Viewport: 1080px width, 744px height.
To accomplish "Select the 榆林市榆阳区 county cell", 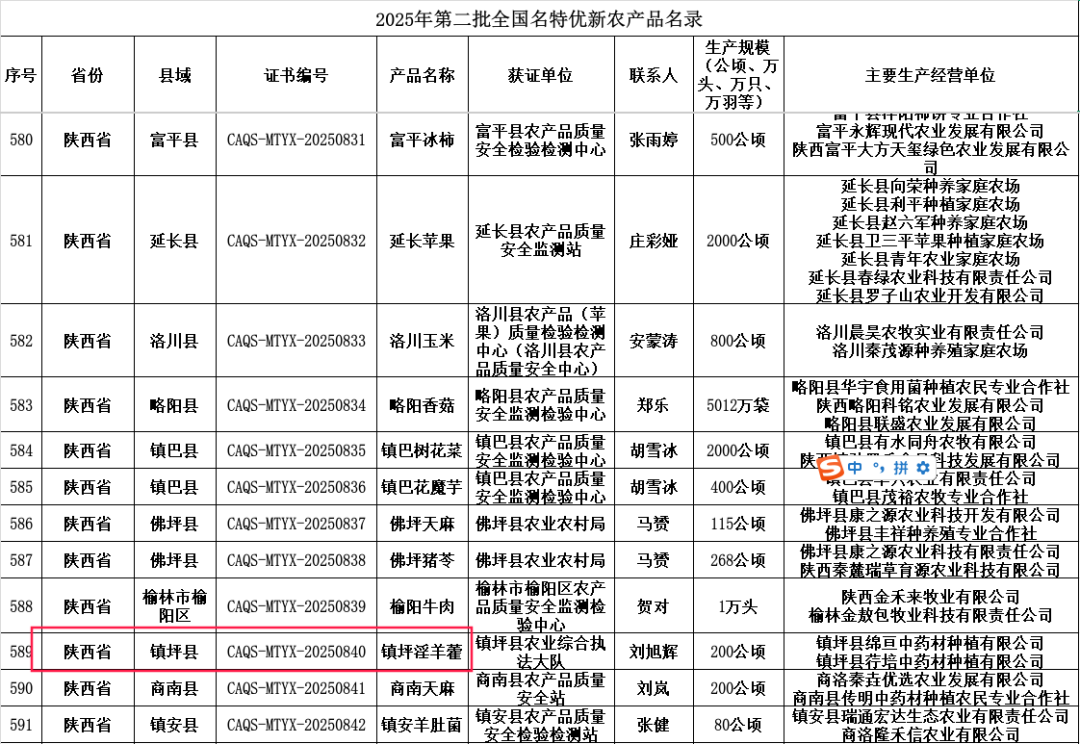I will (x=175, y=606).
